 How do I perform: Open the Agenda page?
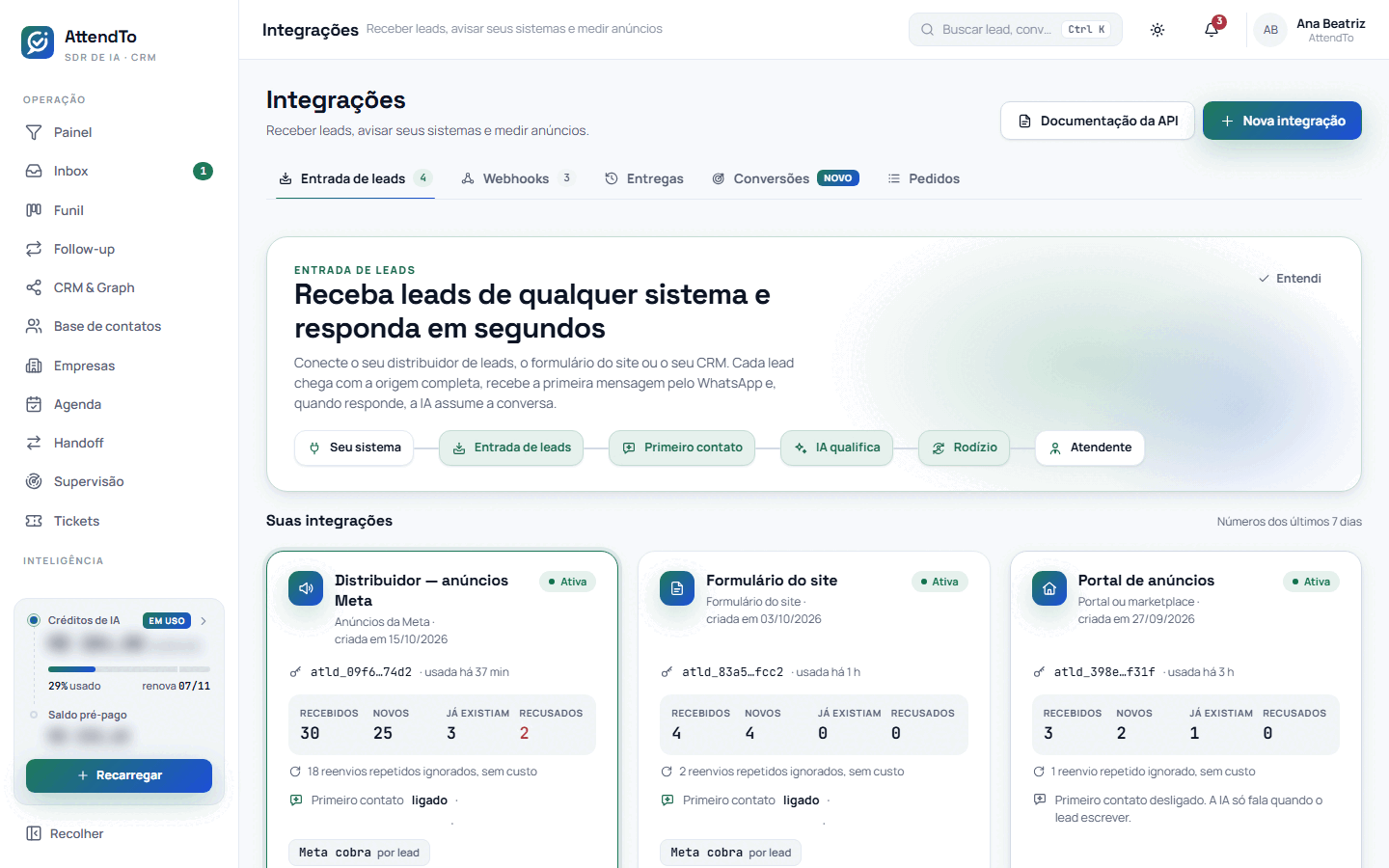(120, 404)
